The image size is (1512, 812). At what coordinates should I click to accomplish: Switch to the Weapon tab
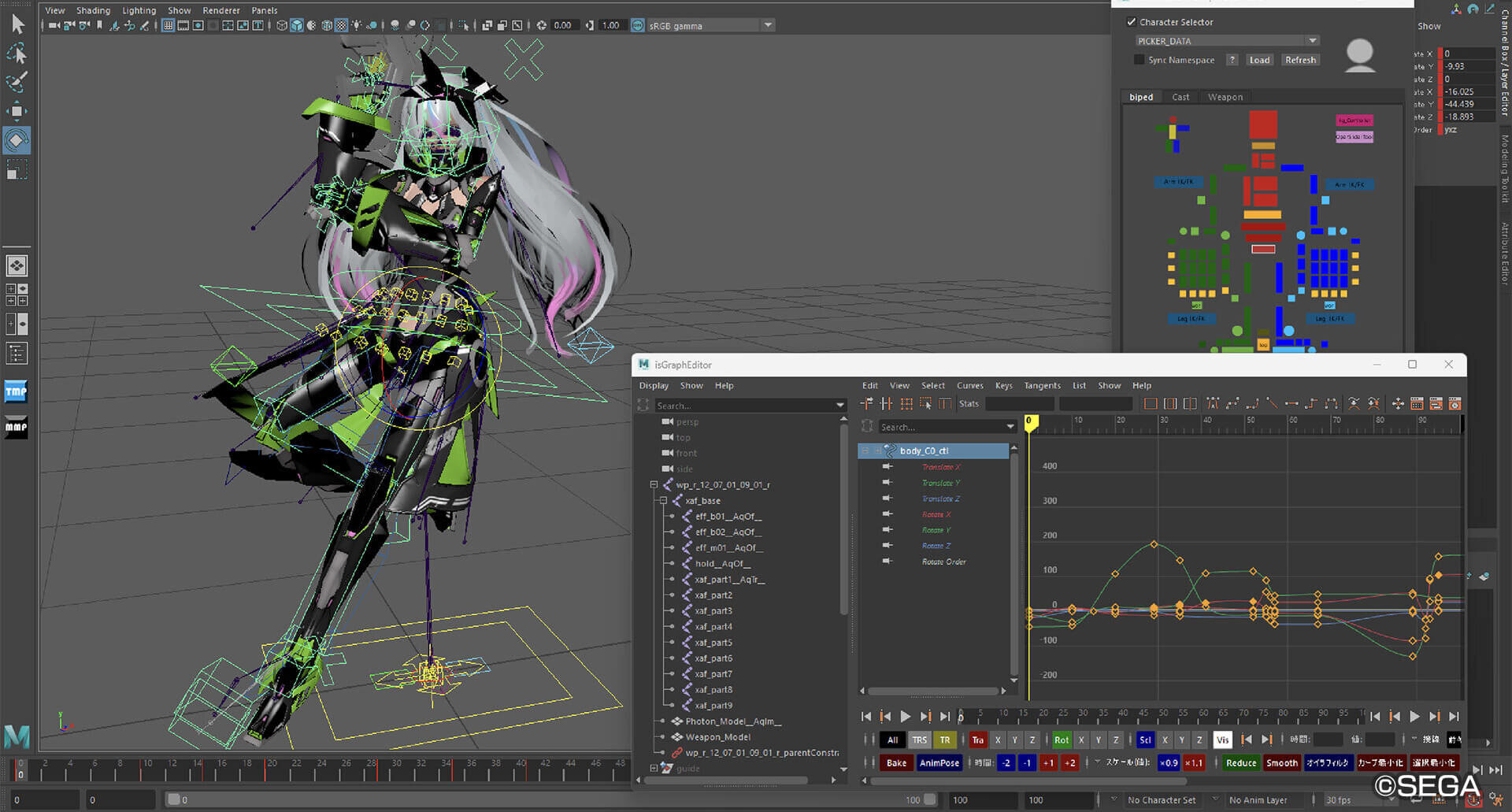pyautogui.click(x=1225, y=98)
